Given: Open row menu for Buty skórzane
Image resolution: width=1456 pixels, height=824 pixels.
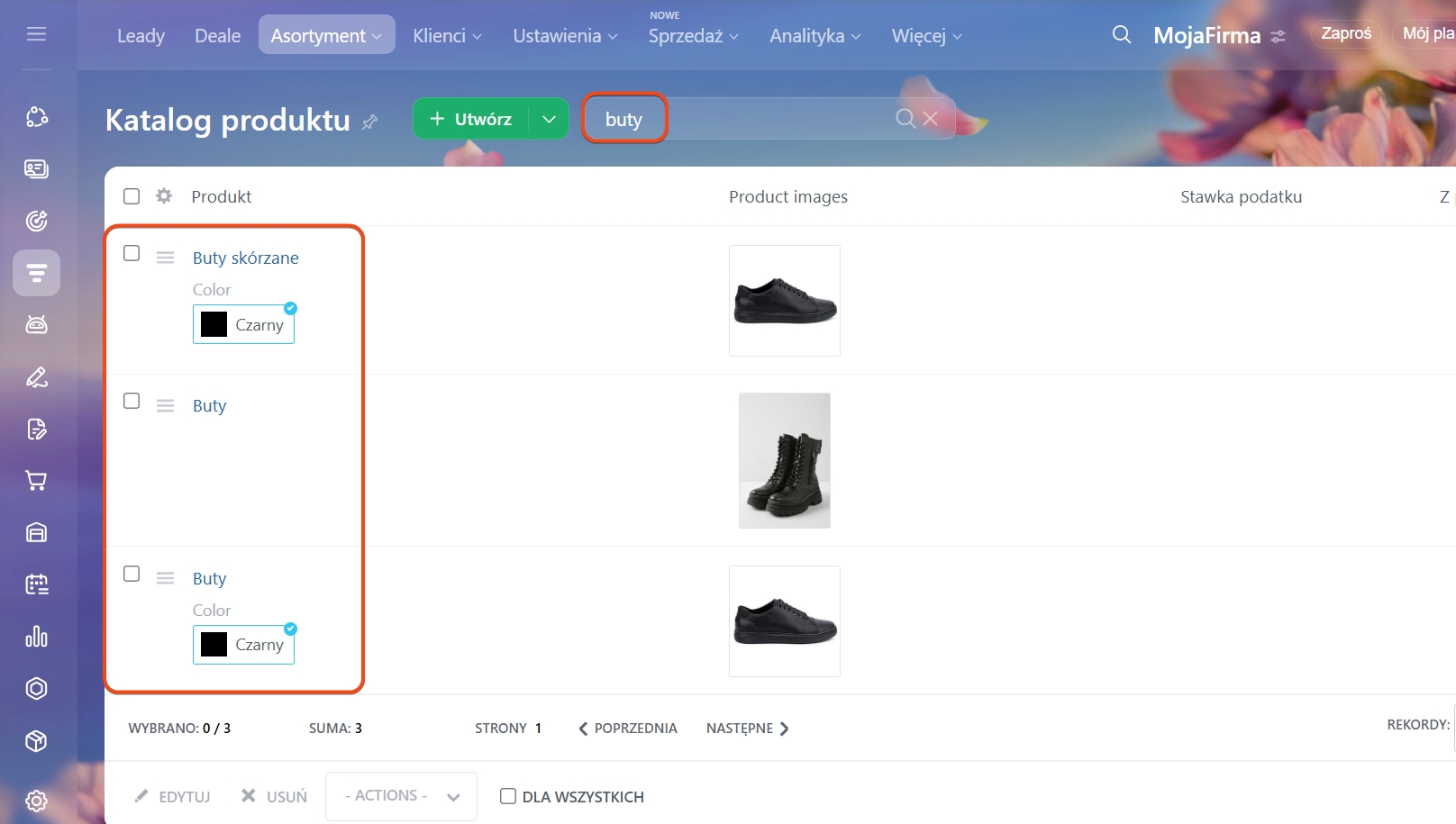Looking at the screenshot, I should (x=165, y=258).
